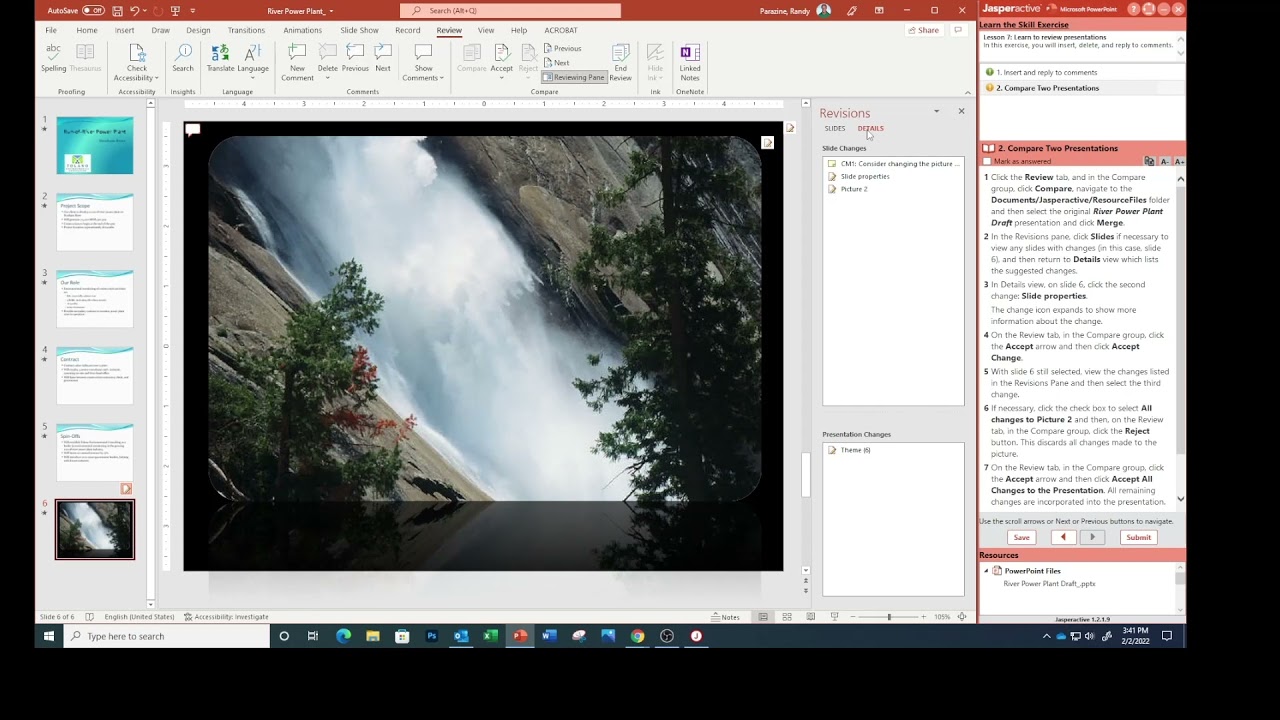This screenshot has width=1280, height=720.
Task: Open the ACROBAT ribbon tab
Action: pyautogui.click(x=561, y=30)
